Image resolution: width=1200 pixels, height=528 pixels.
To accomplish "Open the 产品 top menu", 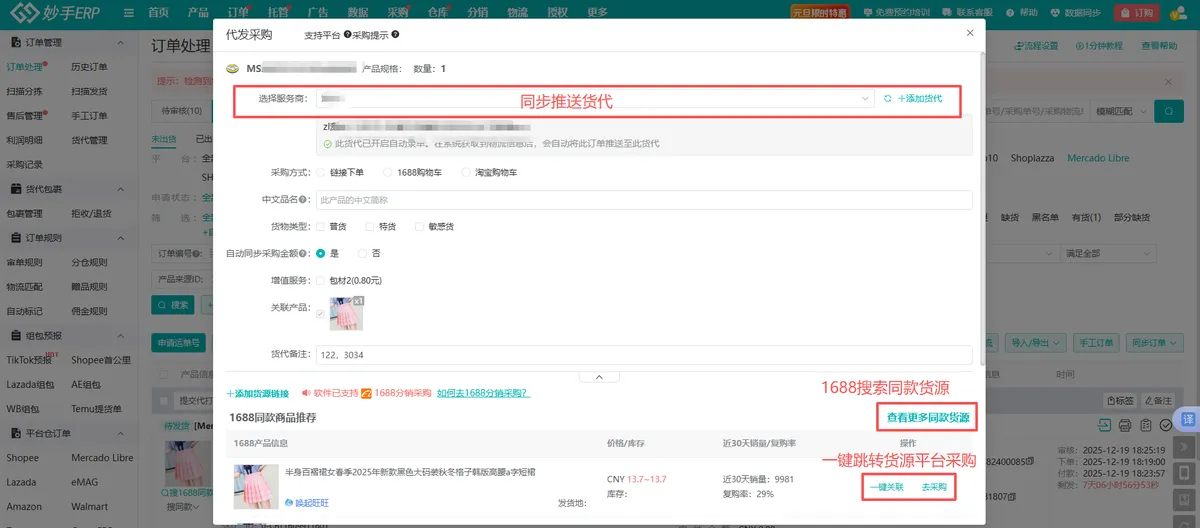I will point(198,13).
